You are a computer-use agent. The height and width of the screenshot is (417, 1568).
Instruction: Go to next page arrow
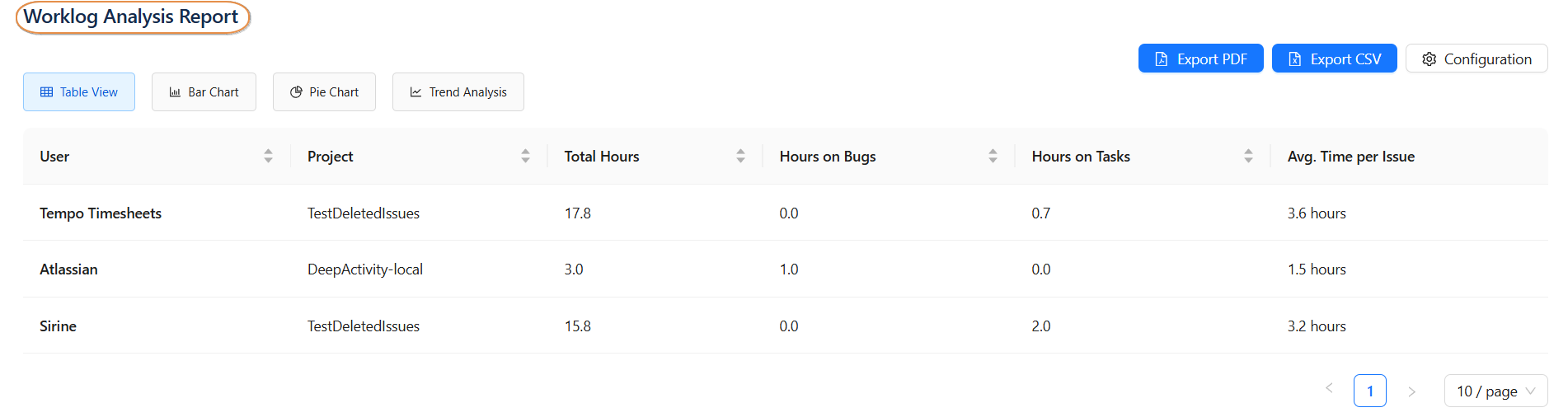tap(1411, 391)
